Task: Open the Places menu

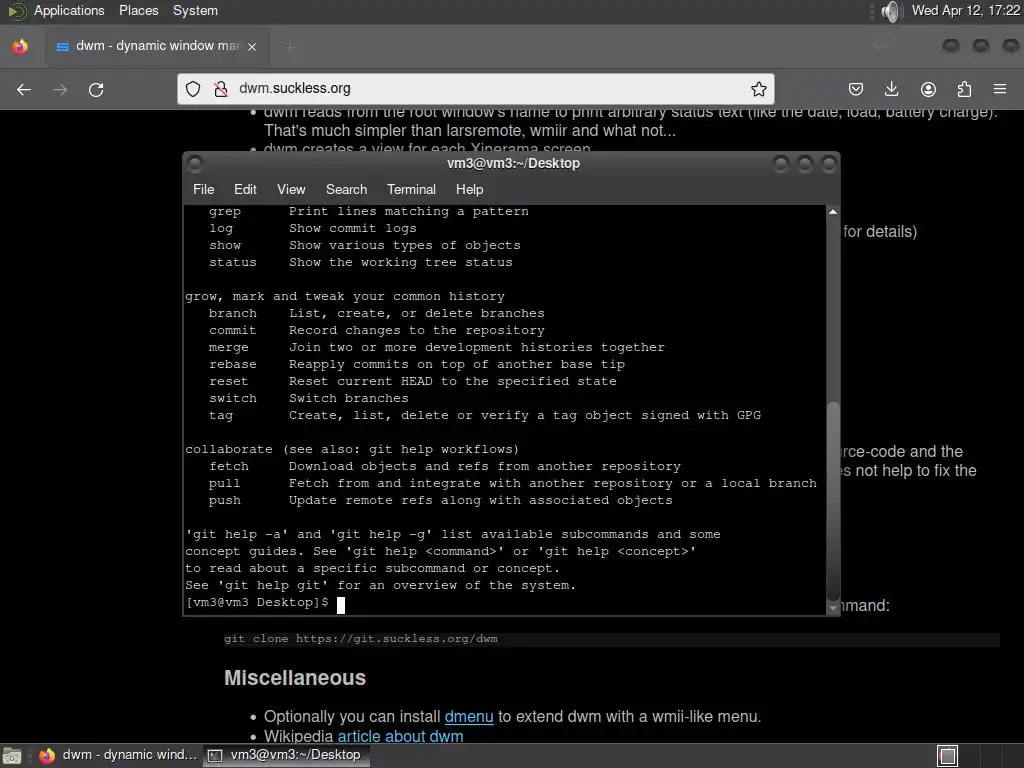Action: [138, 10]
